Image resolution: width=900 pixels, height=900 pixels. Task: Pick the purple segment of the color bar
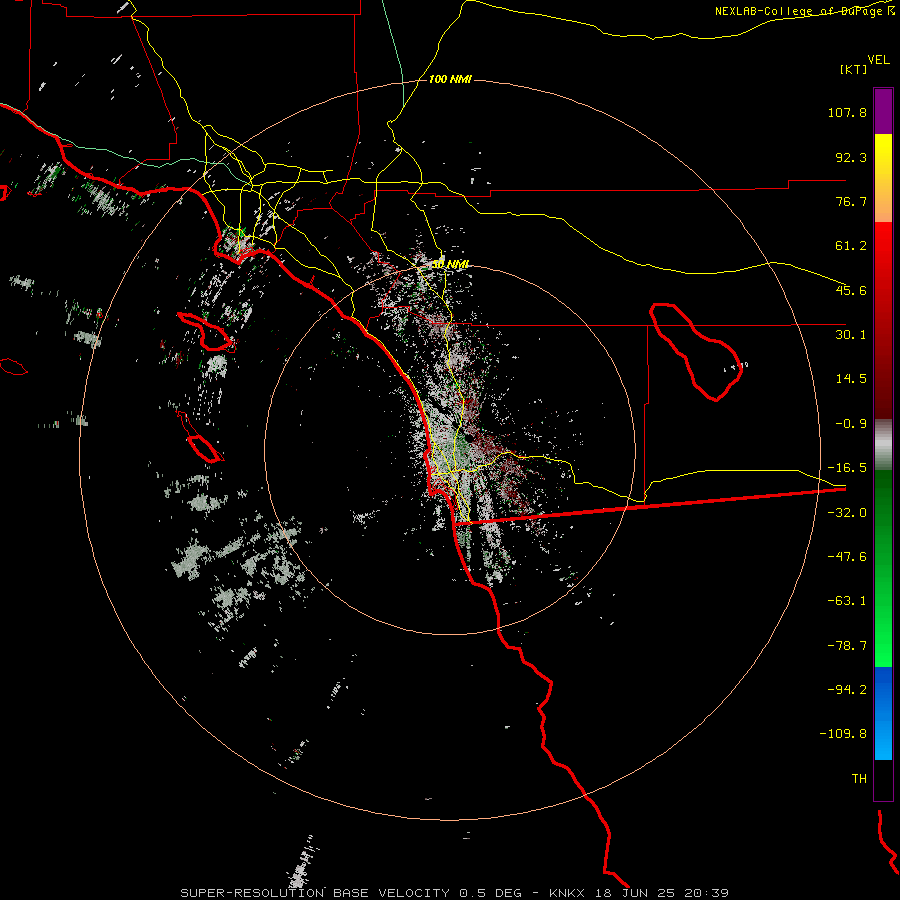click(x=883, y=111)
